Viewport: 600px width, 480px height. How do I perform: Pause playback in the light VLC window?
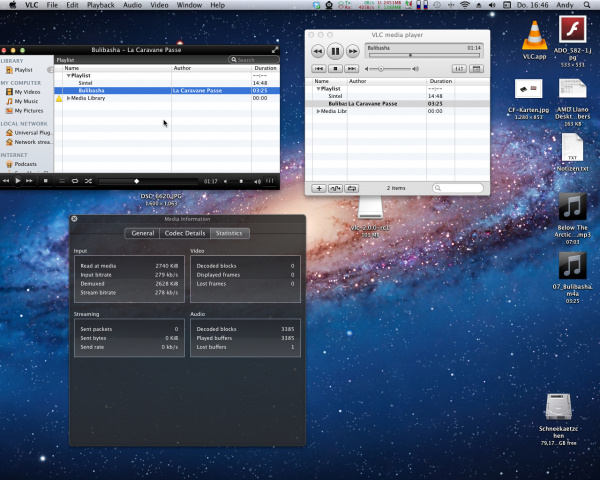335,51
